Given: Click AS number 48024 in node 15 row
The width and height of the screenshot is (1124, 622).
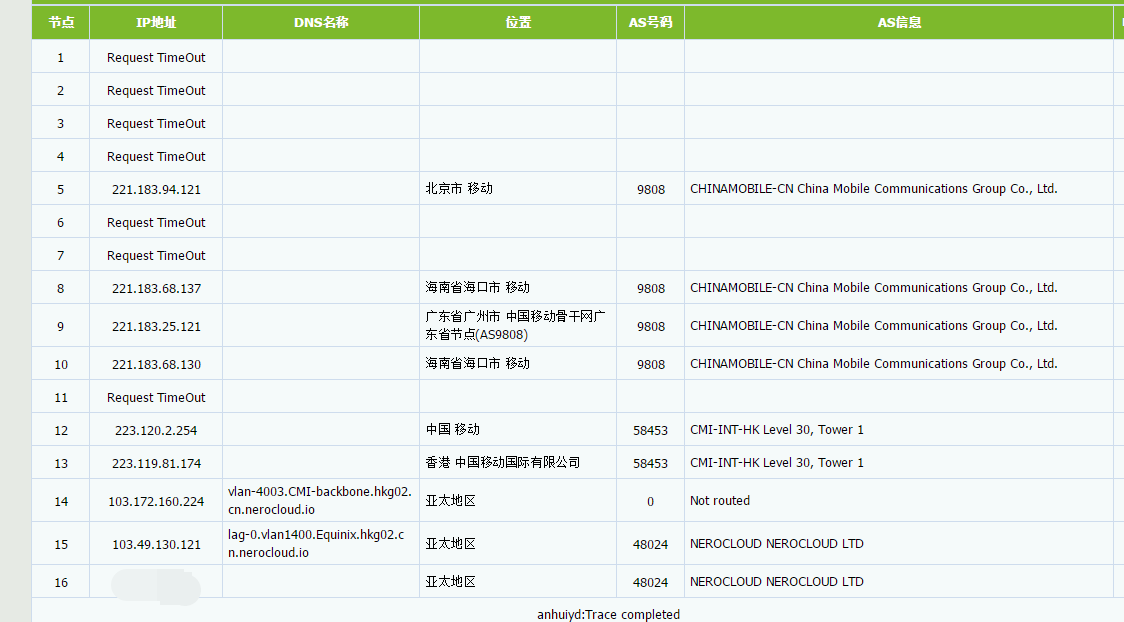Looking at the screenshot, I should 650,544.
